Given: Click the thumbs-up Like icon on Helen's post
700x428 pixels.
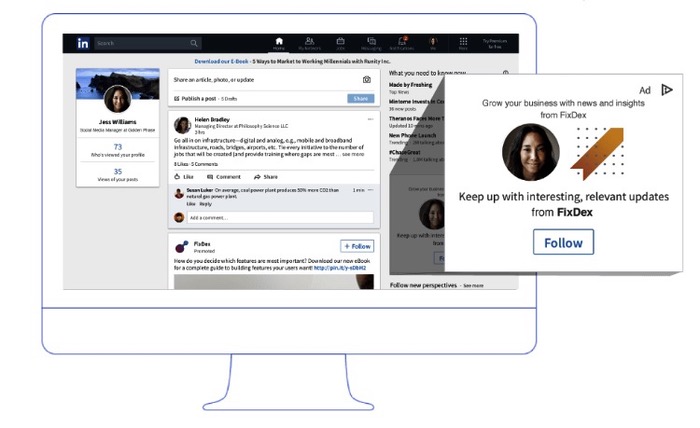Looking at the screenshot, I should click(177, 177).
